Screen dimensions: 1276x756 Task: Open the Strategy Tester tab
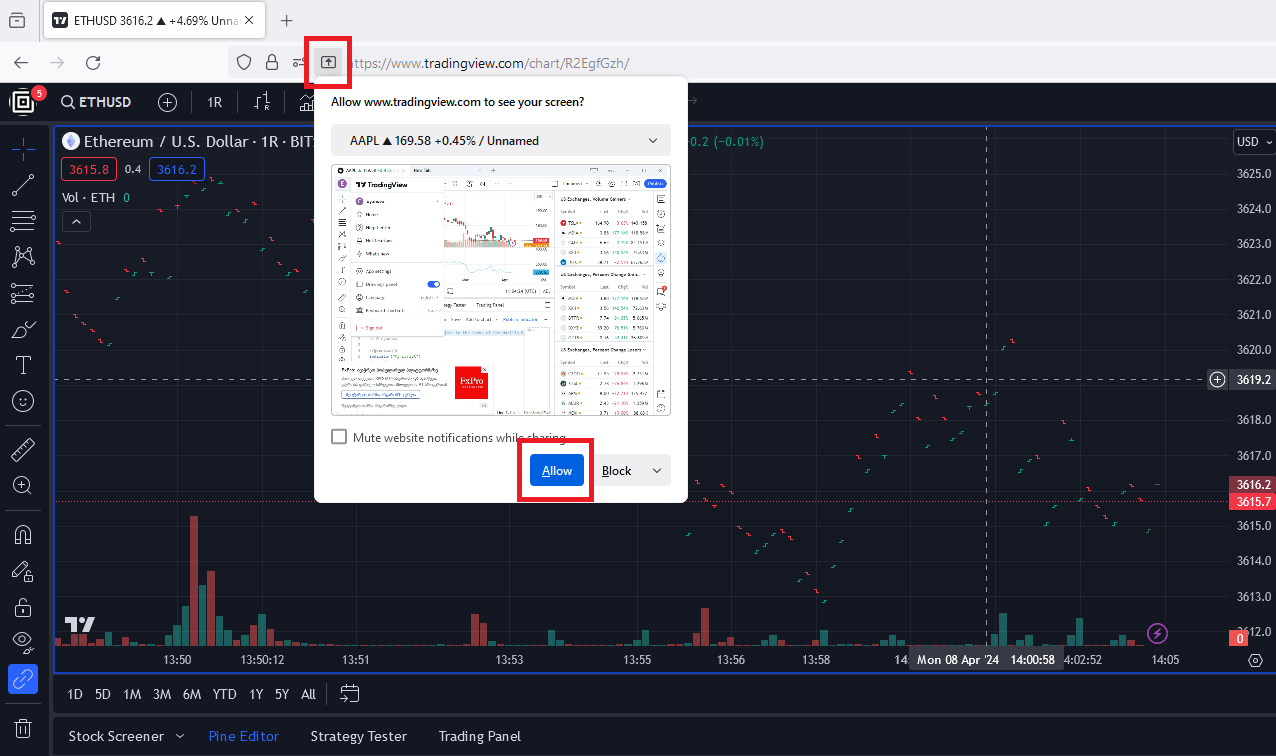(x=359, y=736)
